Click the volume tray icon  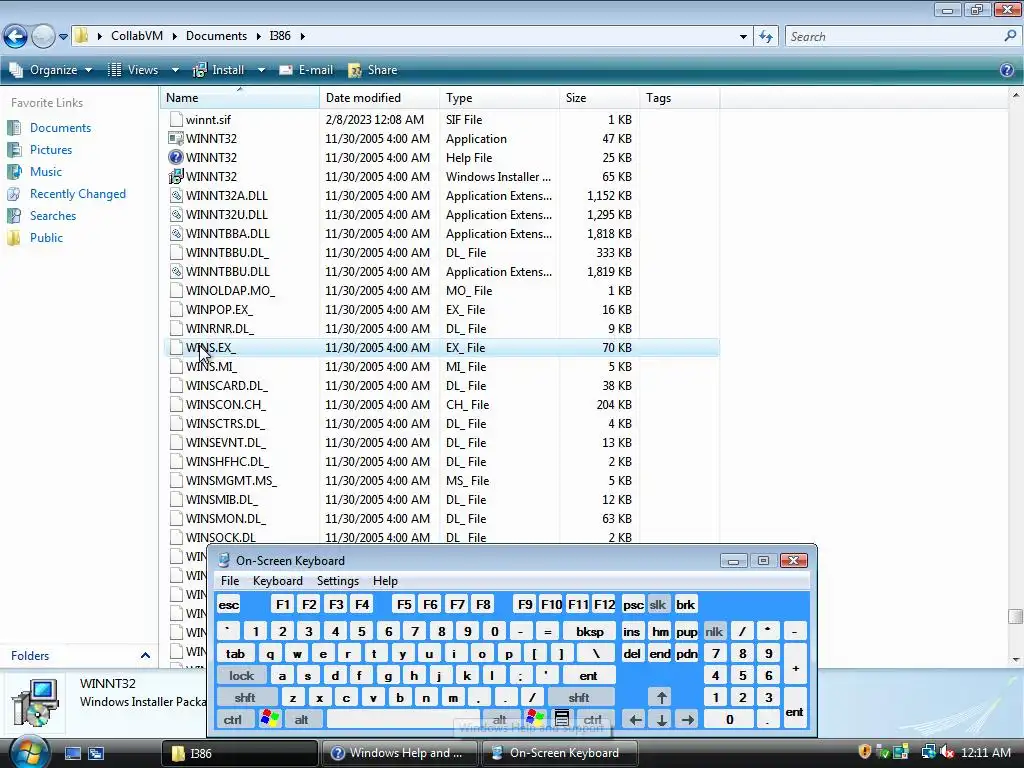[946, 753]
